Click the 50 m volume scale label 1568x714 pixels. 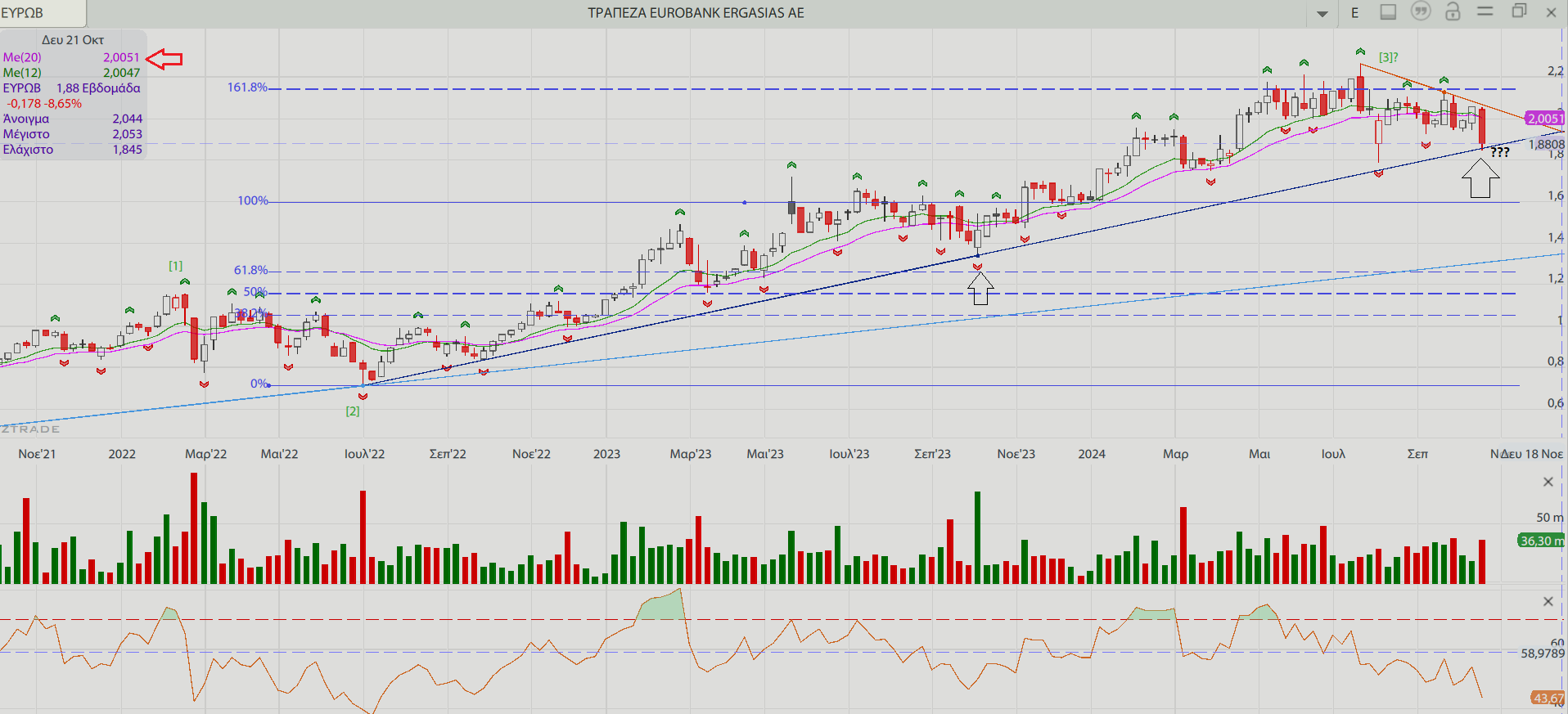coord(1549,518)
